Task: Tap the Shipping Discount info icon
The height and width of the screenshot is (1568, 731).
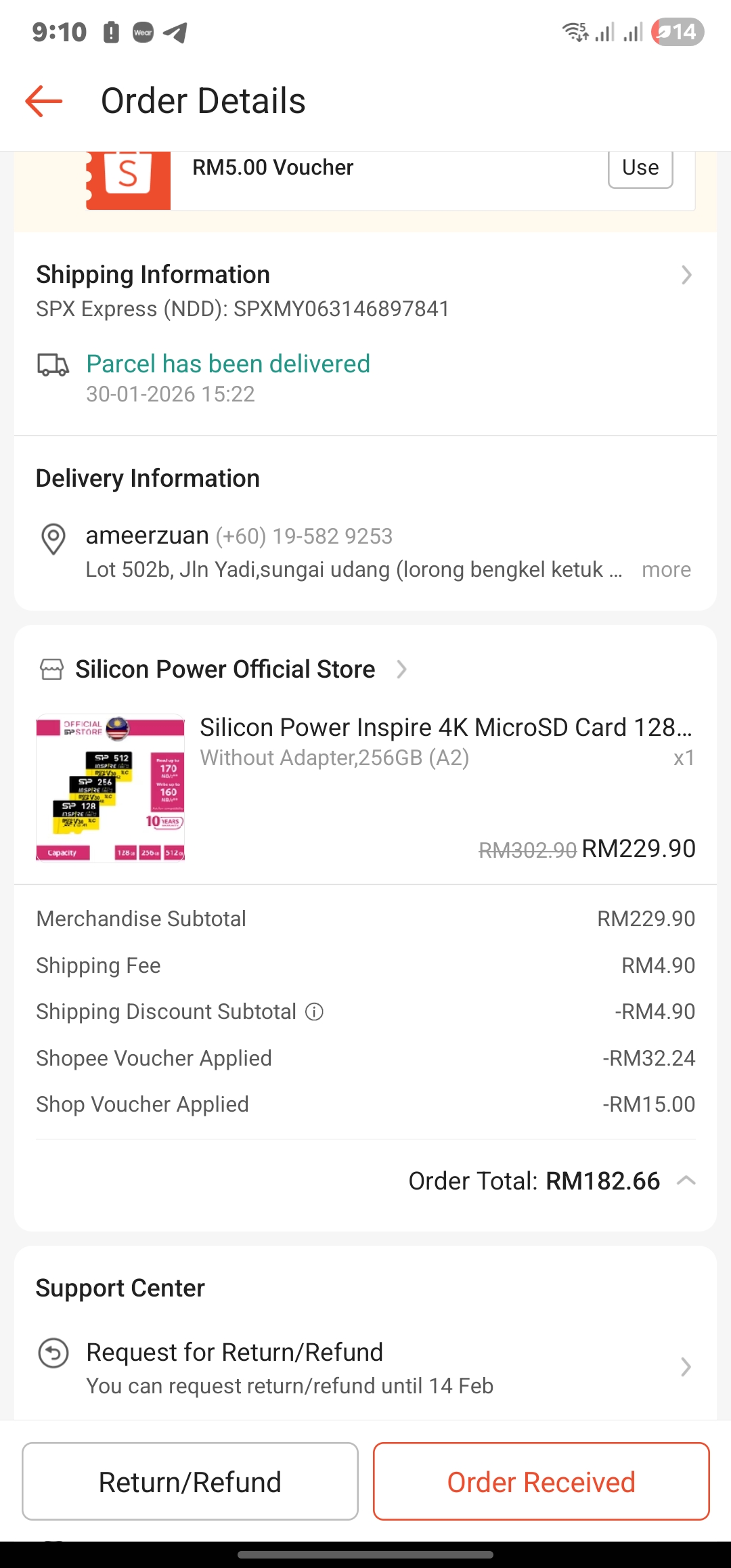Action: (x=314, y=1011)
